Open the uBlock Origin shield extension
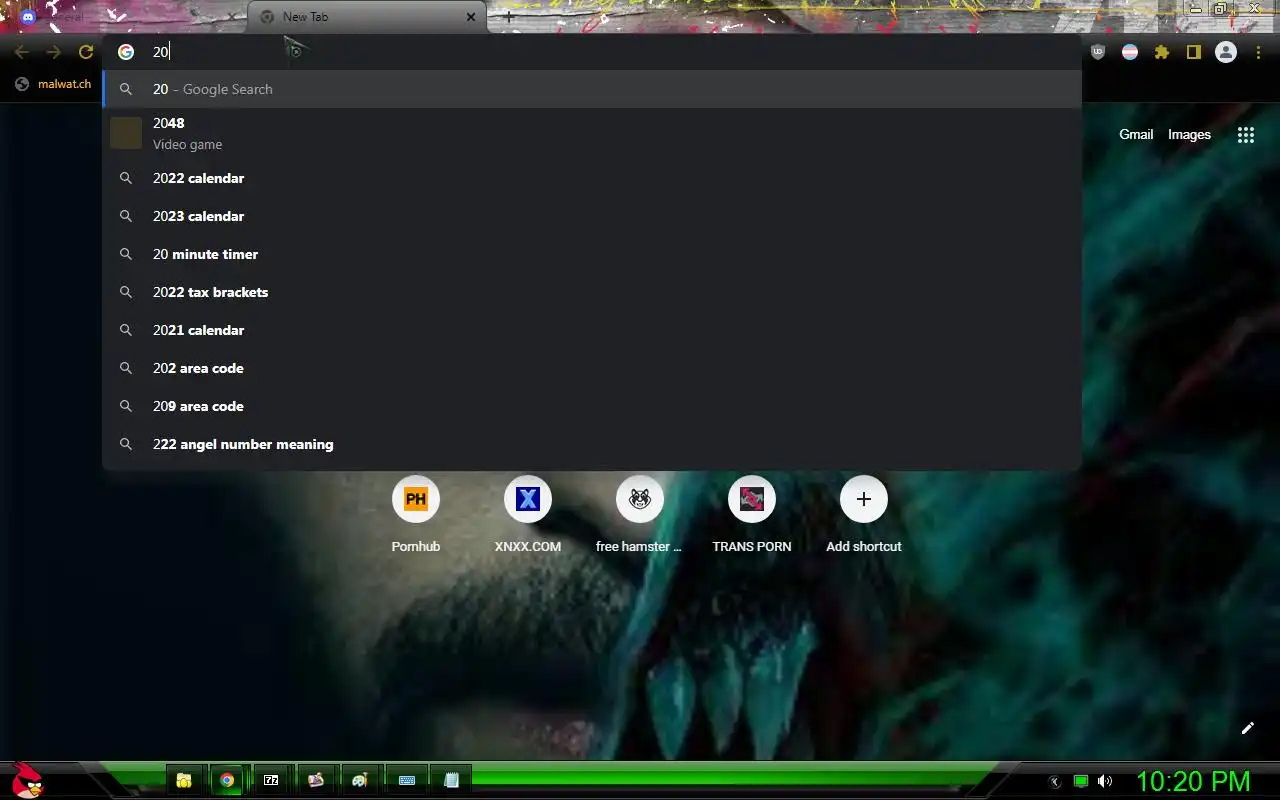The height and width of the screenshot is (800, 1280). [x=1098, y=52]
